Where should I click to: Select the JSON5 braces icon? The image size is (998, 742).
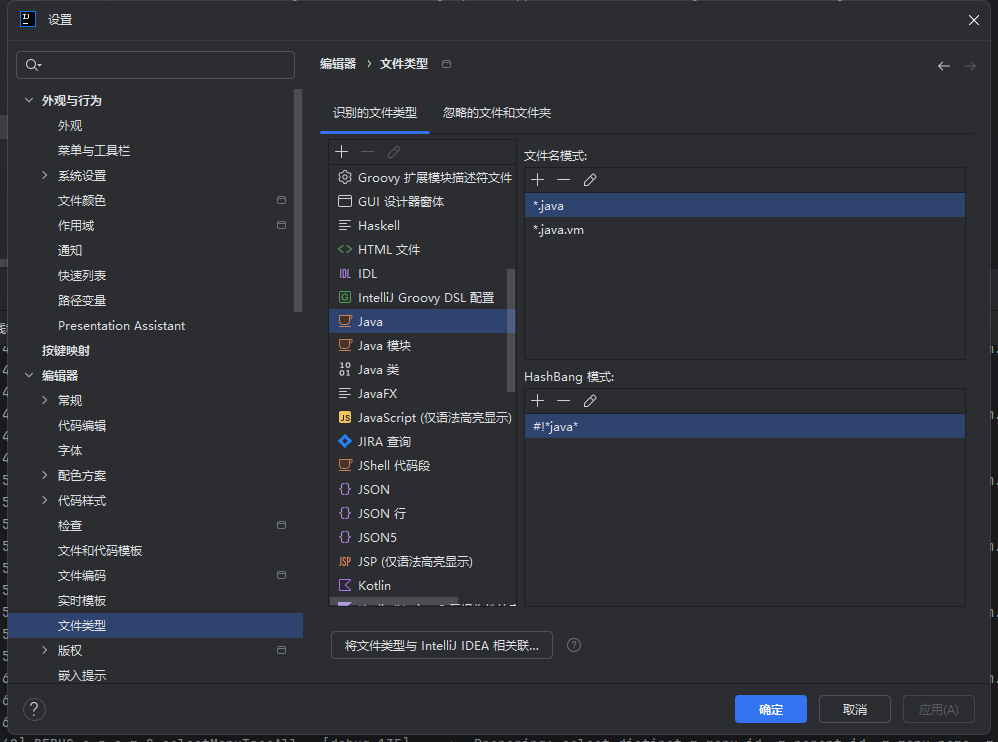(345, 537)
